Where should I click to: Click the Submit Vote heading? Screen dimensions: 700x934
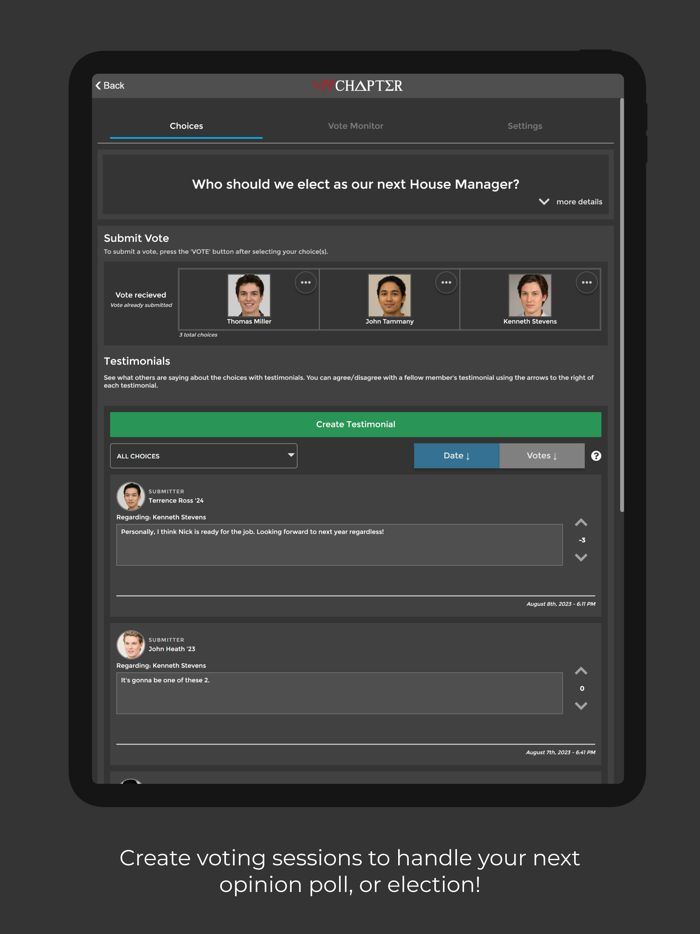pyautogui.click(x=136, y=238)
